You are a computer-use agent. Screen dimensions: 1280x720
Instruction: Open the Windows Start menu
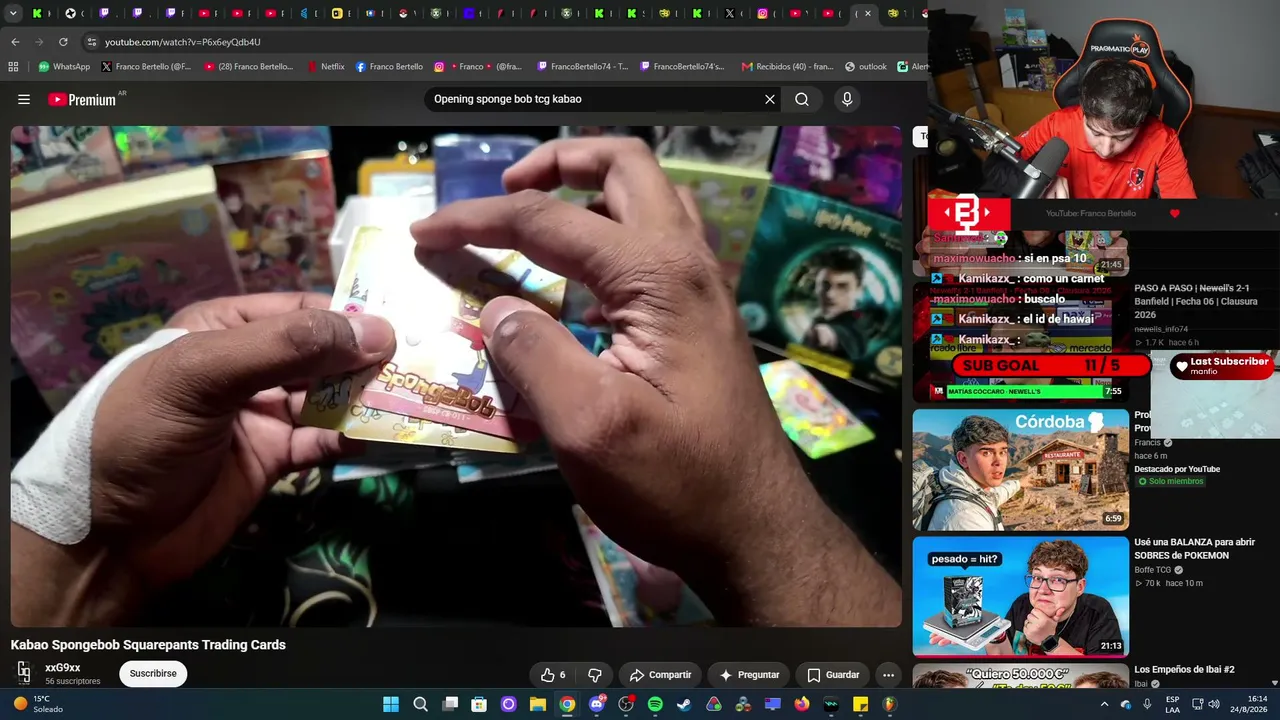click(x=391, y=704)
